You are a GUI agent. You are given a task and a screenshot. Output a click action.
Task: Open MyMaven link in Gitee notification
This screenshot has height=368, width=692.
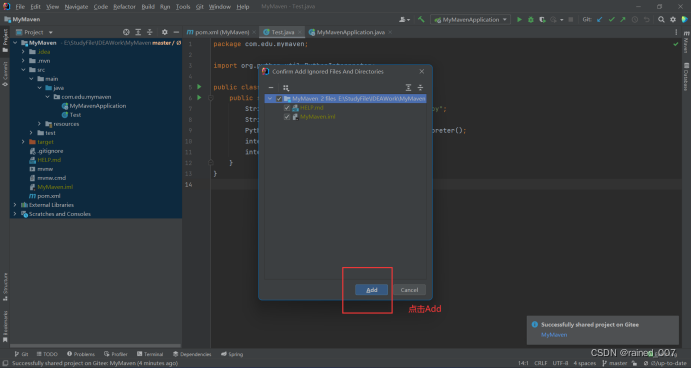[x=554, y=335]
